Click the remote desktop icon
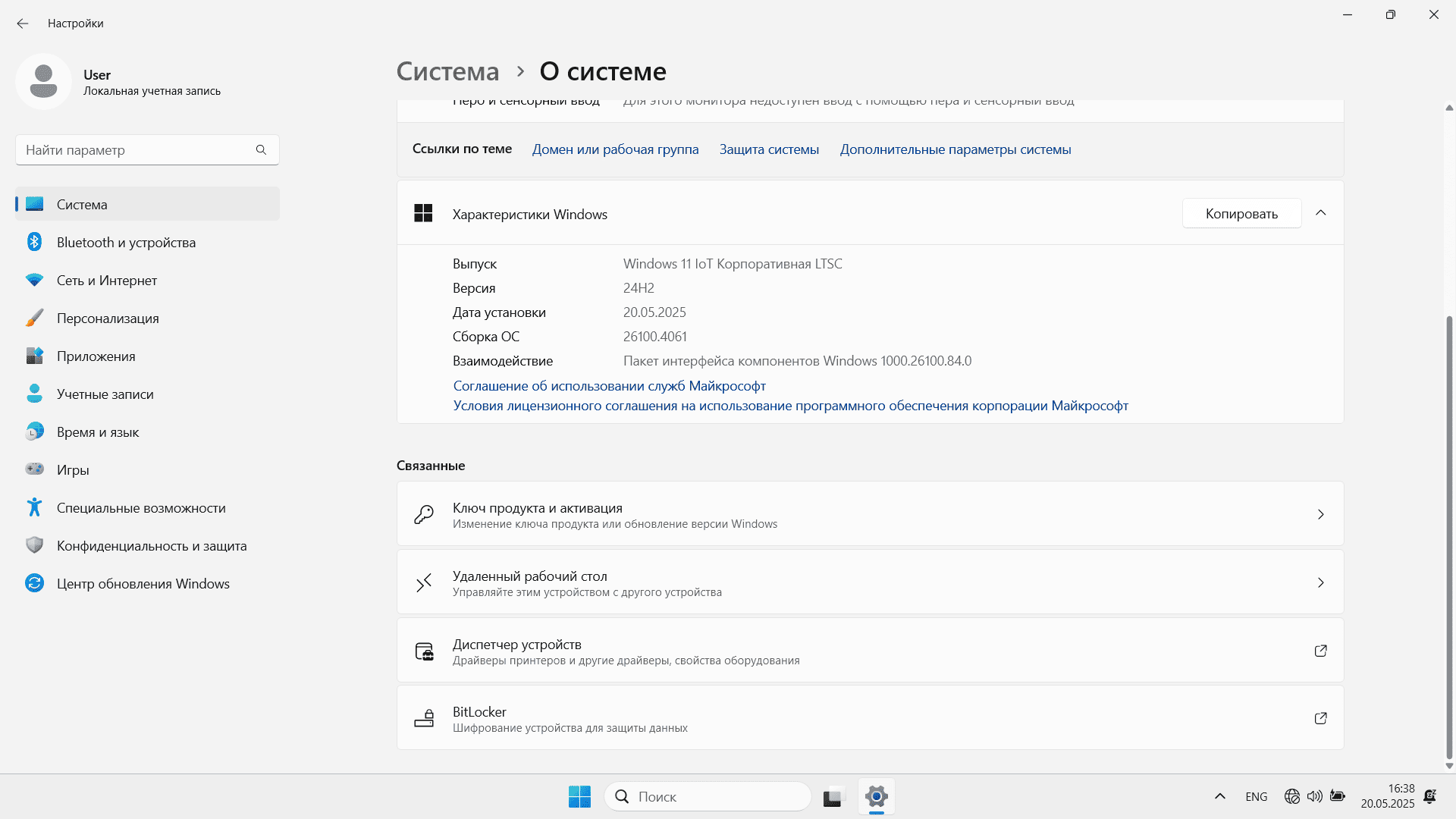The height and width of the screenshot is (819, 1456). tap(424, 582)
